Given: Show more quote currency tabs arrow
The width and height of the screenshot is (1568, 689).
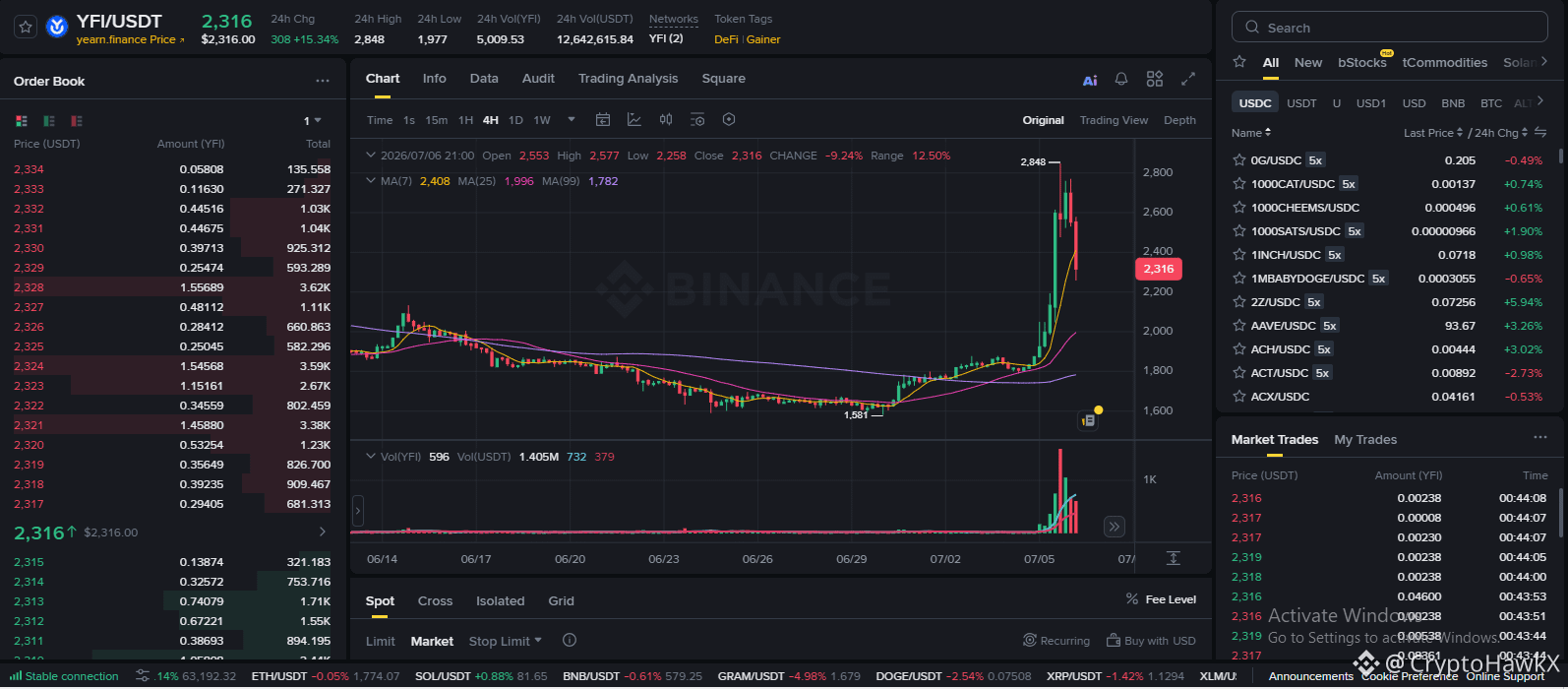Looking at the screenshot, I should 1539,101.
